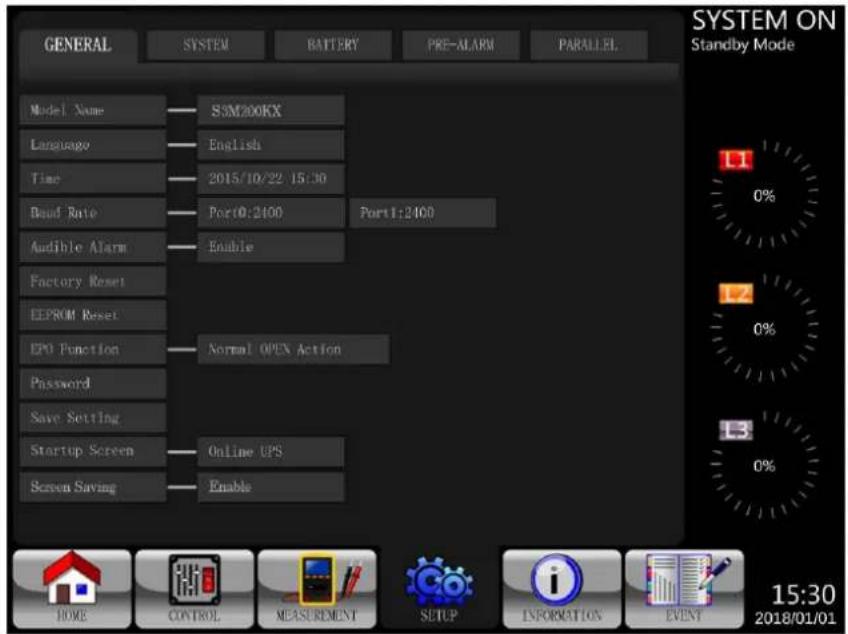Change the Port0:2400 baud rate

pos(271,213)
